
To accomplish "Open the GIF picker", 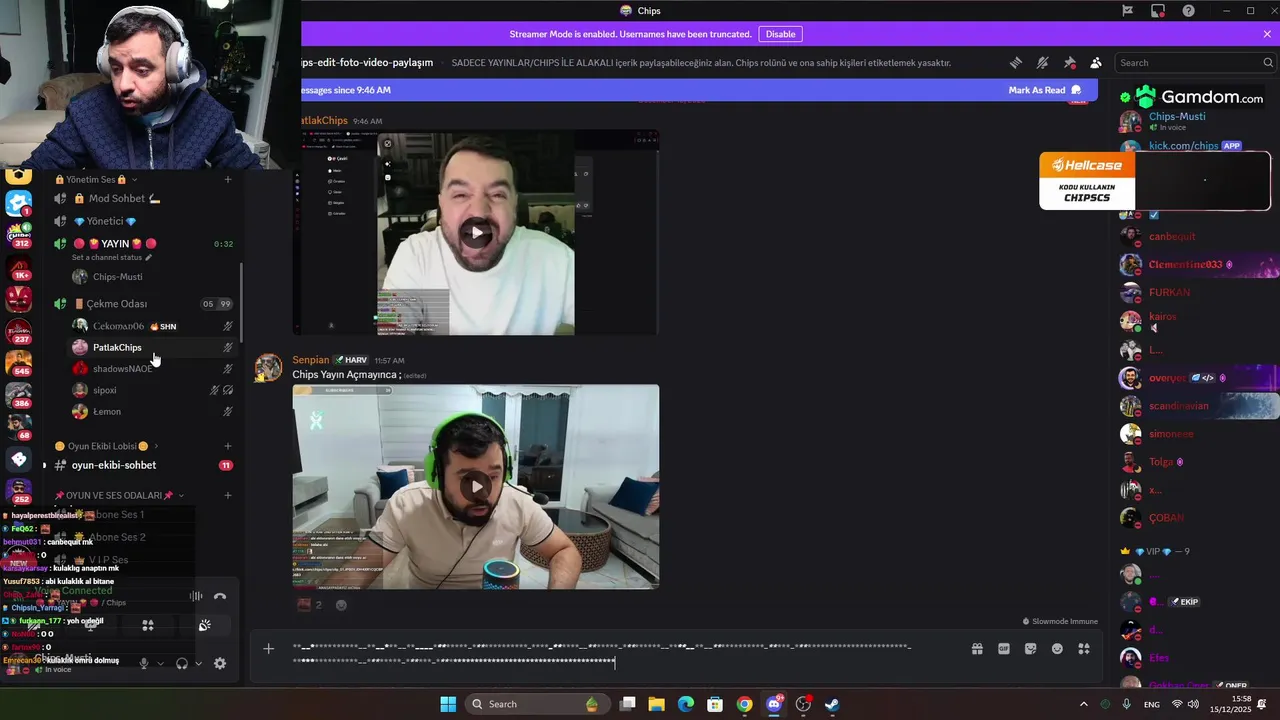I will tap(1004, 649).
